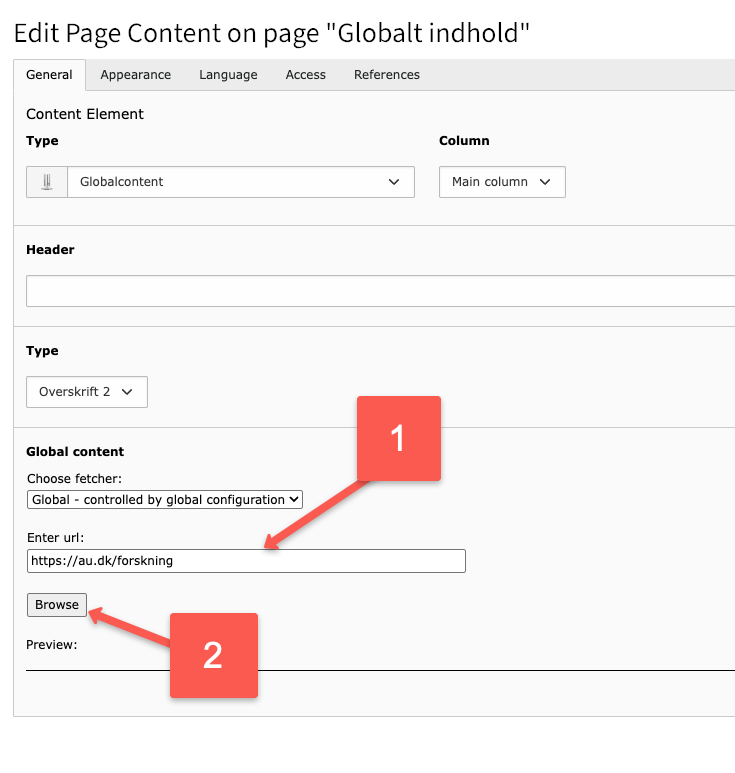This screenshot has height=773, width=735.
Task: Click into the Header text field
Action: click(380, 291)
